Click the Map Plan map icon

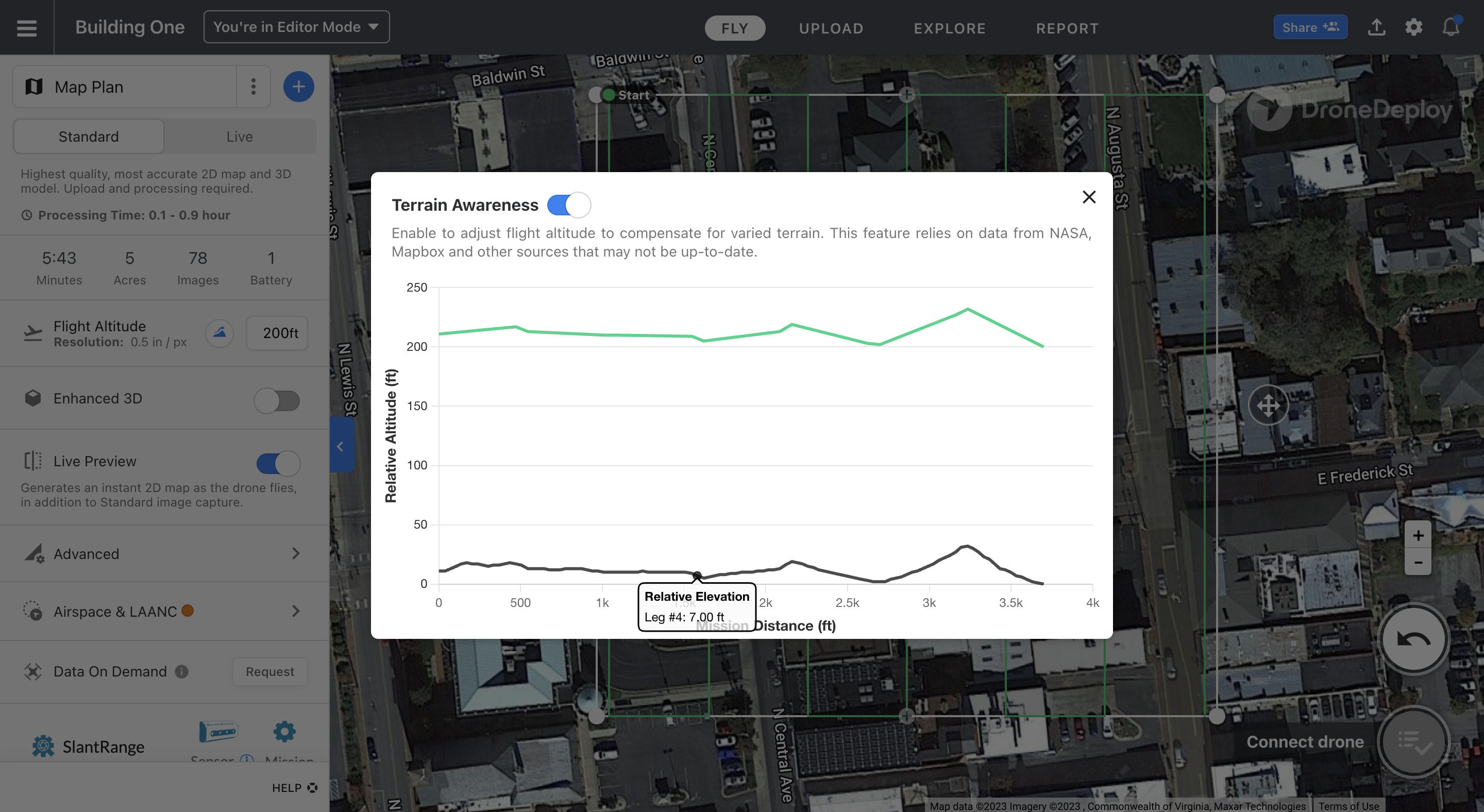(34, 87)
